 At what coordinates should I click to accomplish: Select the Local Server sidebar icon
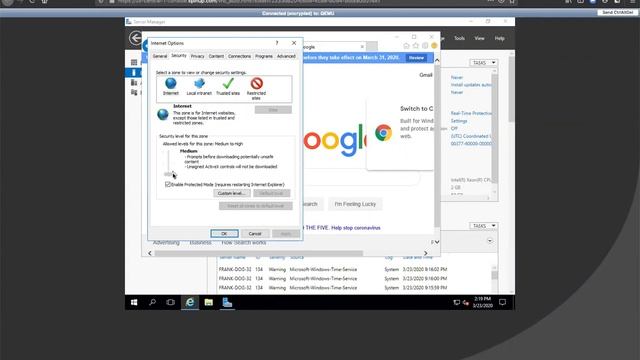pos(134,73)
